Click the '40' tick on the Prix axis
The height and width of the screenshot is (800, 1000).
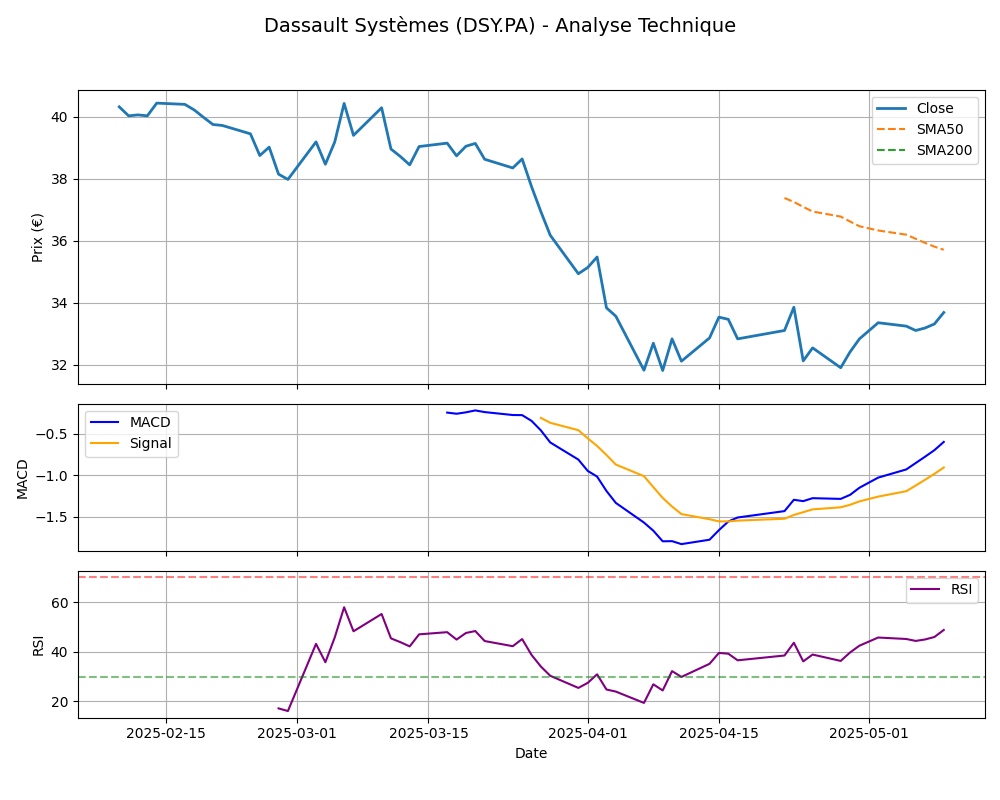click(x=59, y=117)
